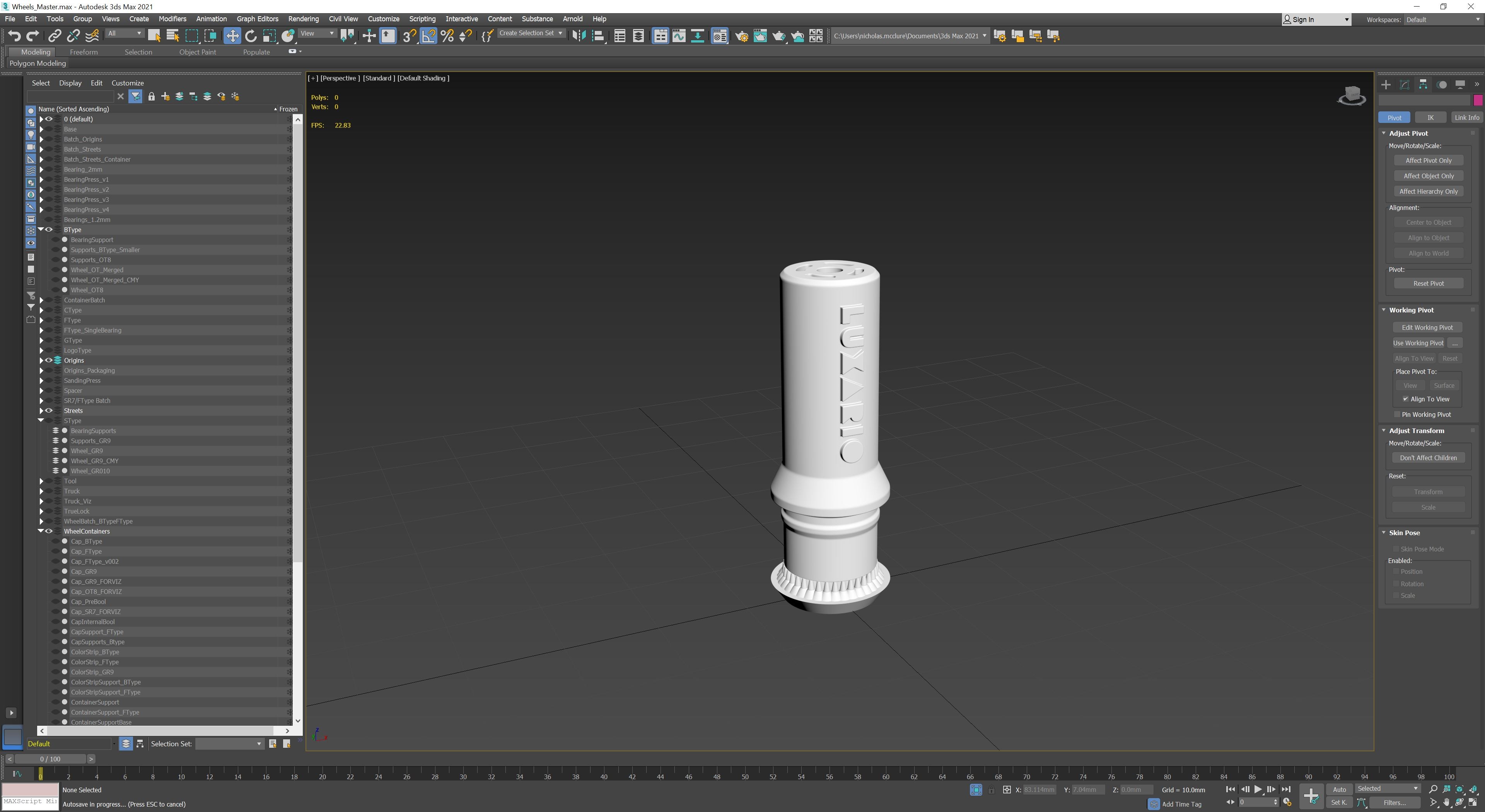This screenshot has height=812, width=1485.
Task: Click the Select and Link tool
Action: [54, 36]
